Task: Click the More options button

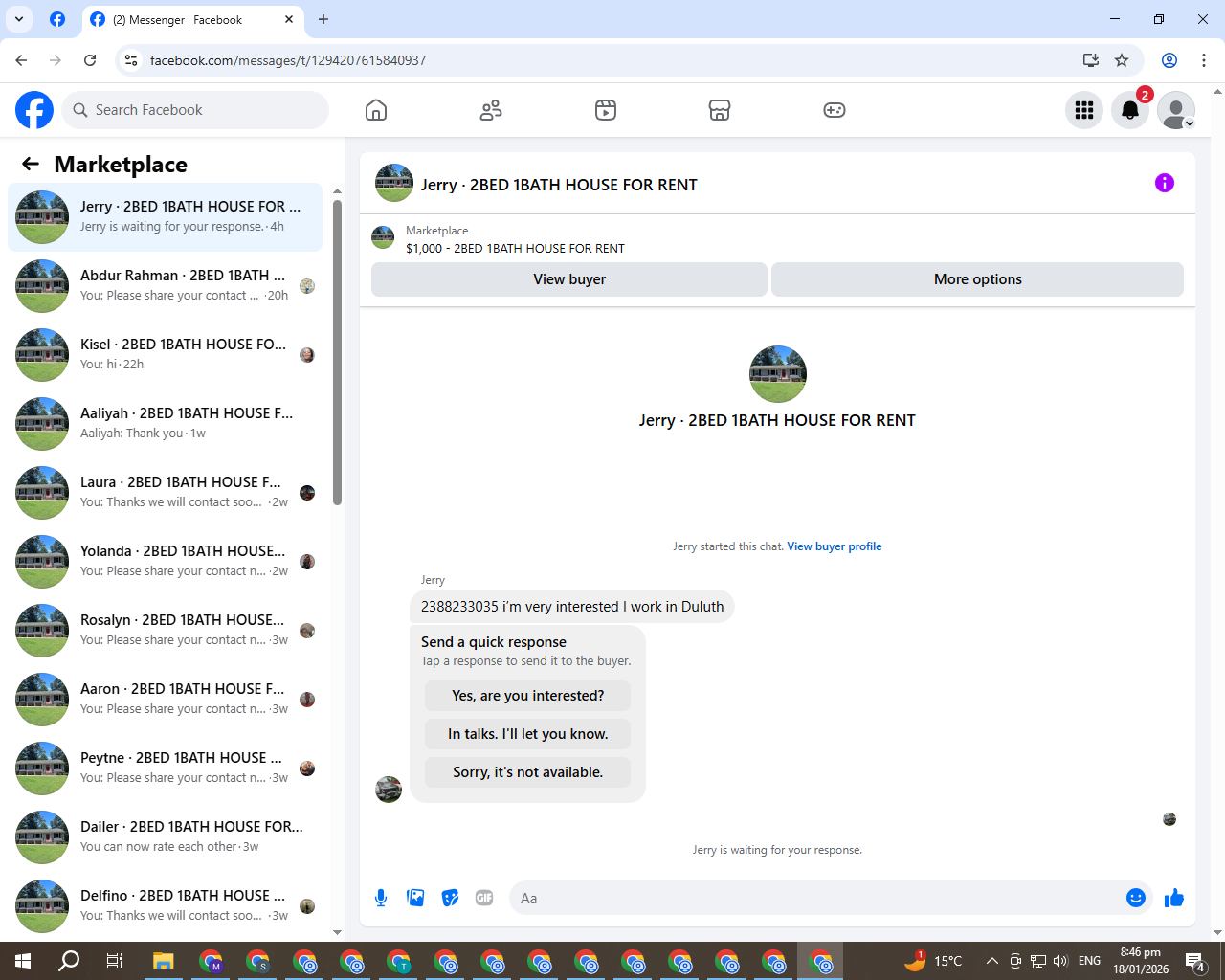Action: pyautogui.click(x=978, y=279)
